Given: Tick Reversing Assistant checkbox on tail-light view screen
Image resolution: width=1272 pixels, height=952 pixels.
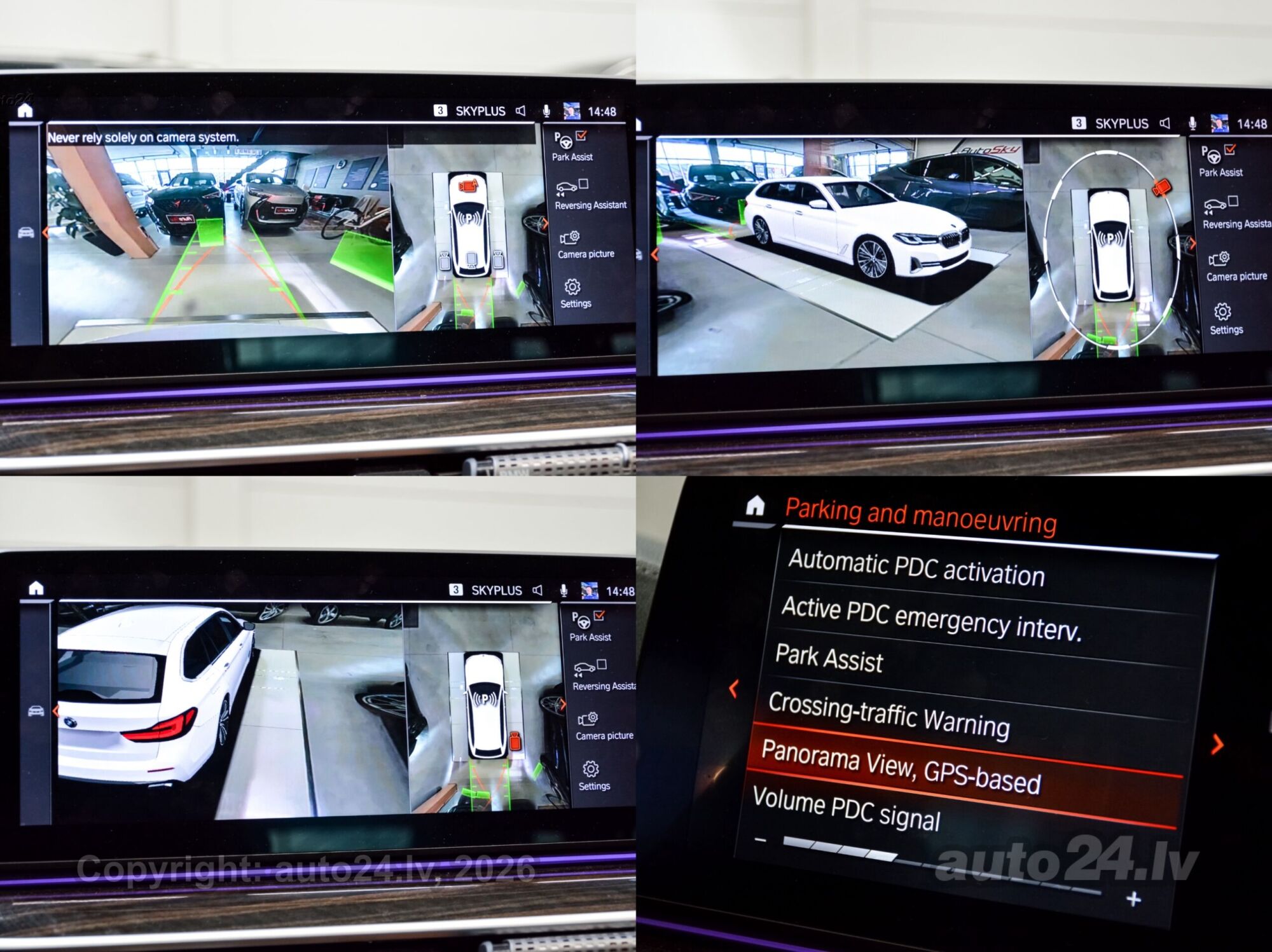Looking at the screenshot, I should point(602,664).
